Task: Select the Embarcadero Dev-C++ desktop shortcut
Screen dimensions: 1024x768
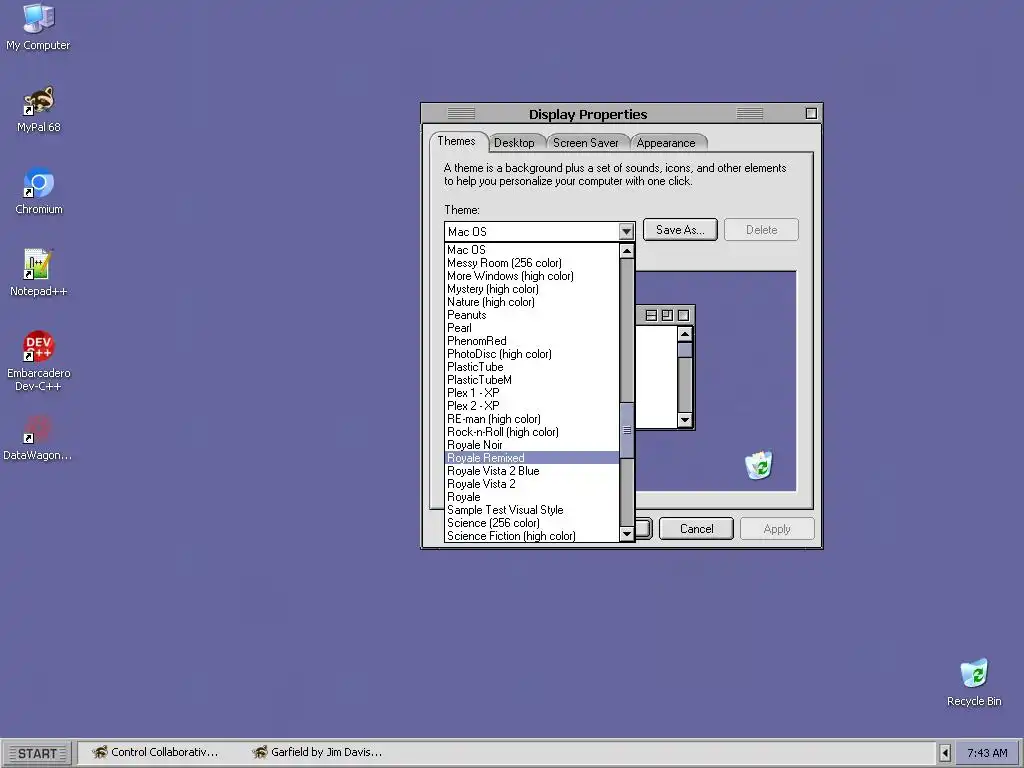Action: (38, 361)
